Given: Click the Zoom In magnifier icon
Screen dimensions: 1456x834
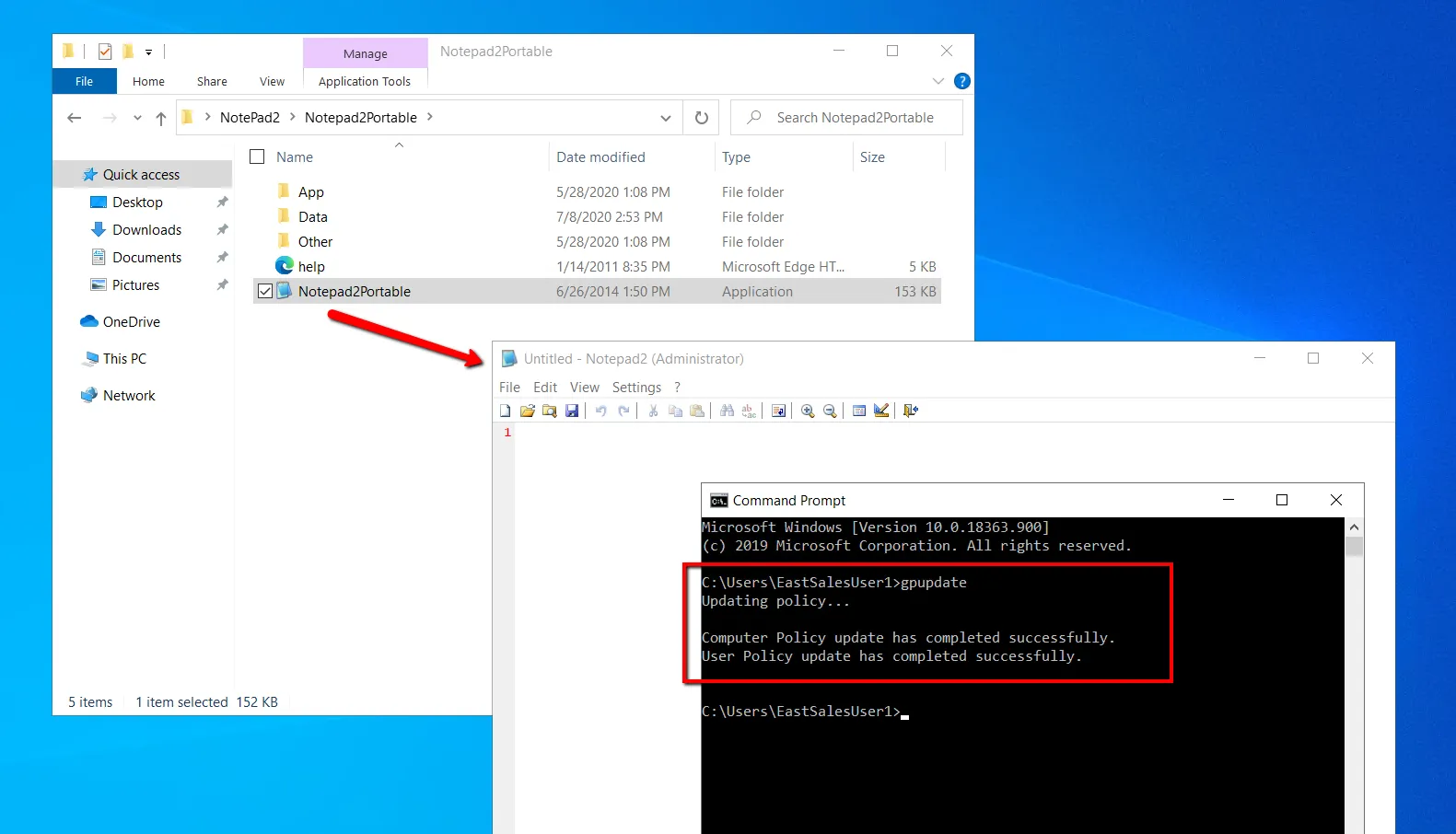Looking at the screenshot, I should (808, 411).
